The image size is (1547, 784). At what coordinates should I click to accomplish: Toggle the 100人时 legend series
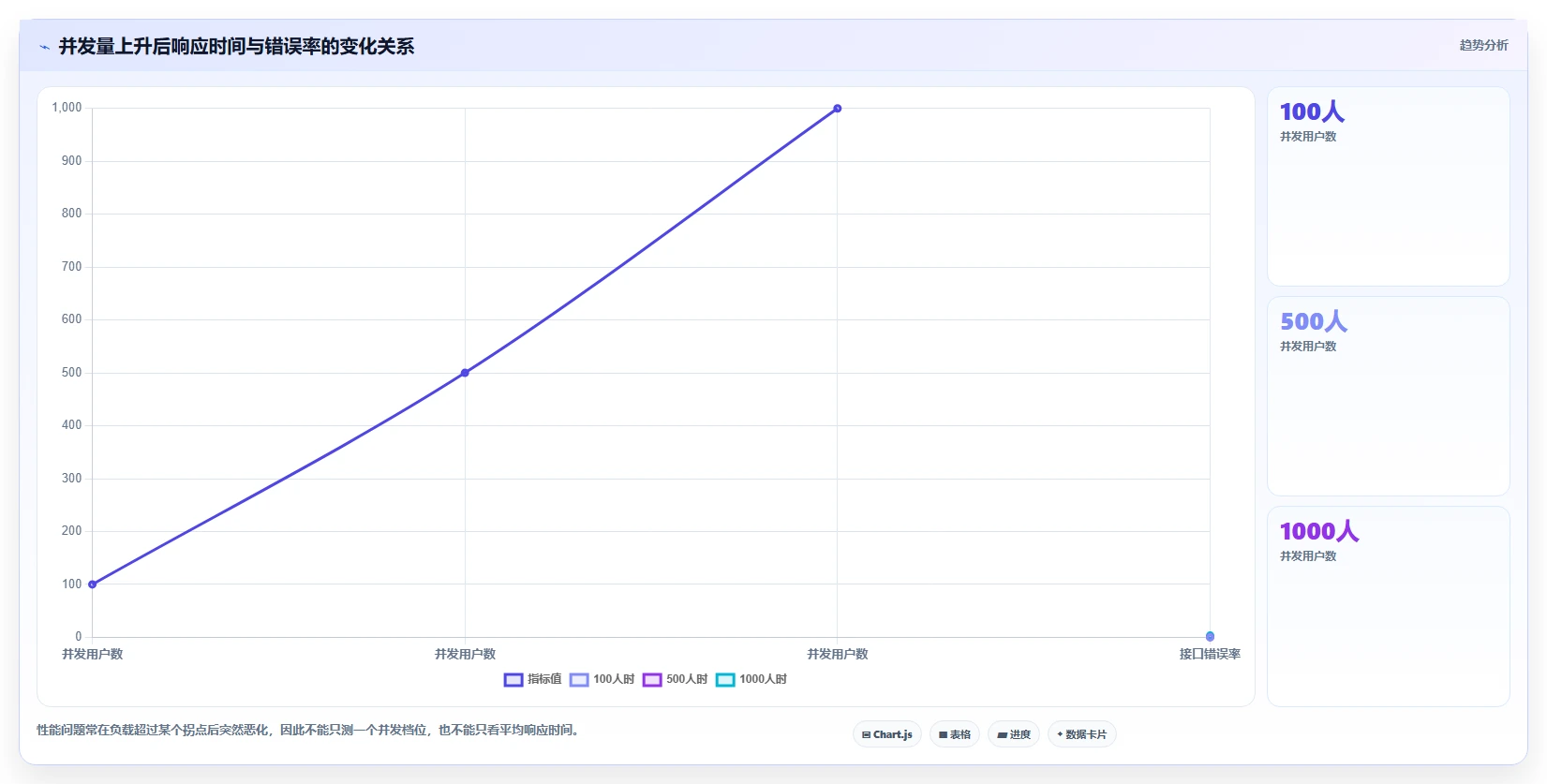pos(602,679)
